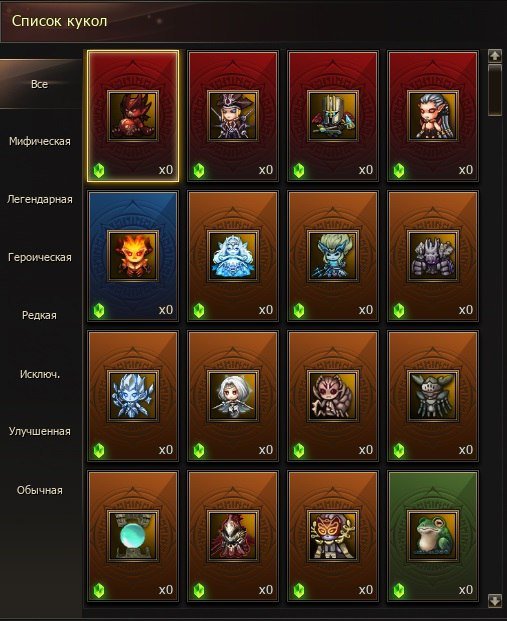This screenshot has width=507, height=621.
Task: Filter dolls by Легендарная rarity
Action: click(x=40, y=199)
